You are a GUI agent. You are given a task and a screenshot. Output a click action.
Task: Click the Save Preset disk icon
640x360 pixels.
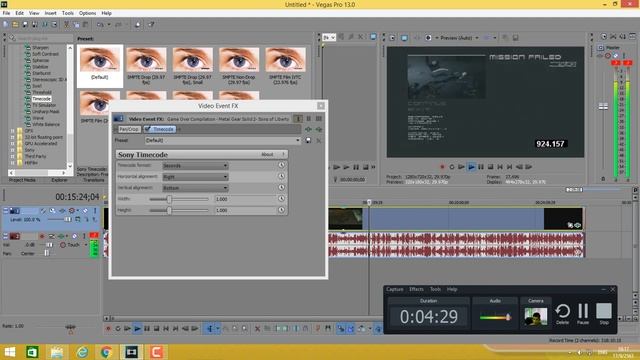coord(308,140)
